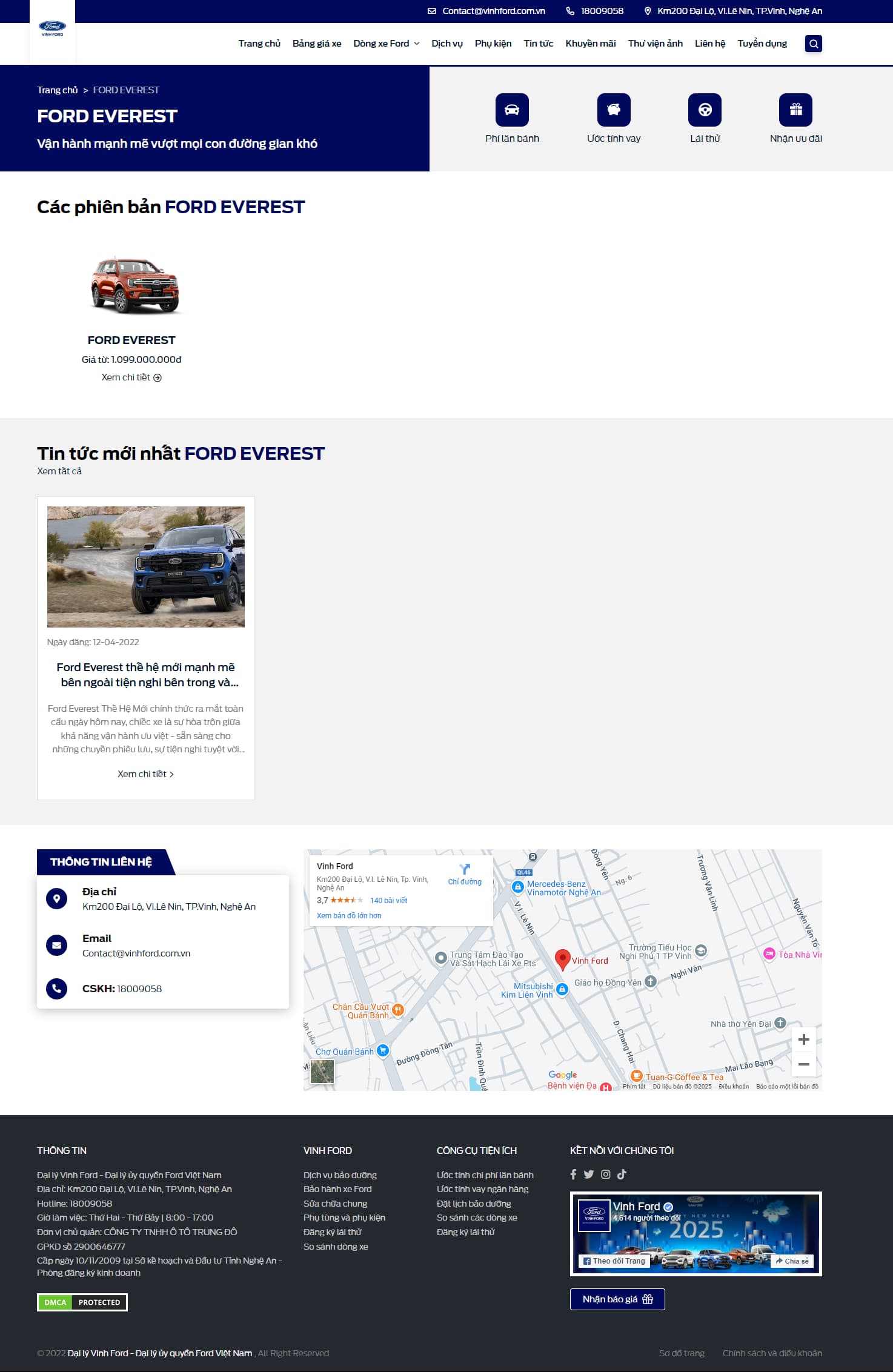Open footer Ước tính chi phí lăn bánh link

pyautogui.click(x=485, y=1175)
